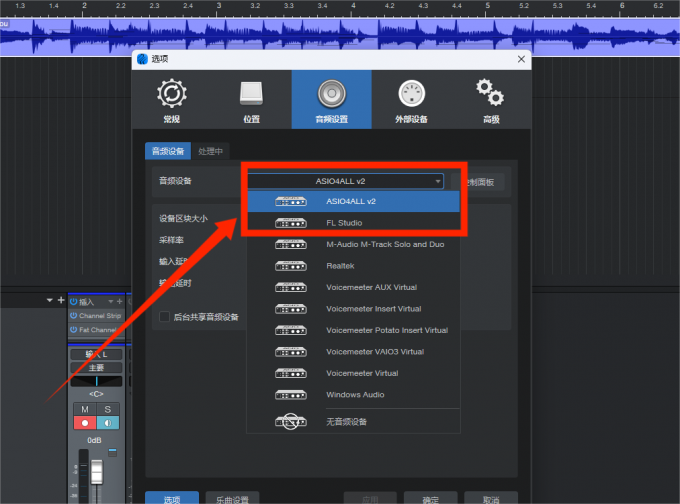The image size is (680, 504).
Task: Click the red record-arm button on channel
Action: coord(84,423)
